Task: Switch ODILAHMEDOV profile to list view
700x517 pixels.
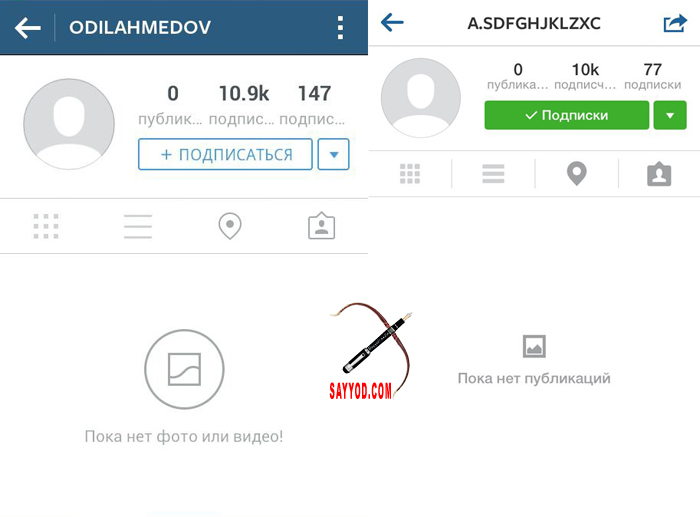Action: pos(138,226)
